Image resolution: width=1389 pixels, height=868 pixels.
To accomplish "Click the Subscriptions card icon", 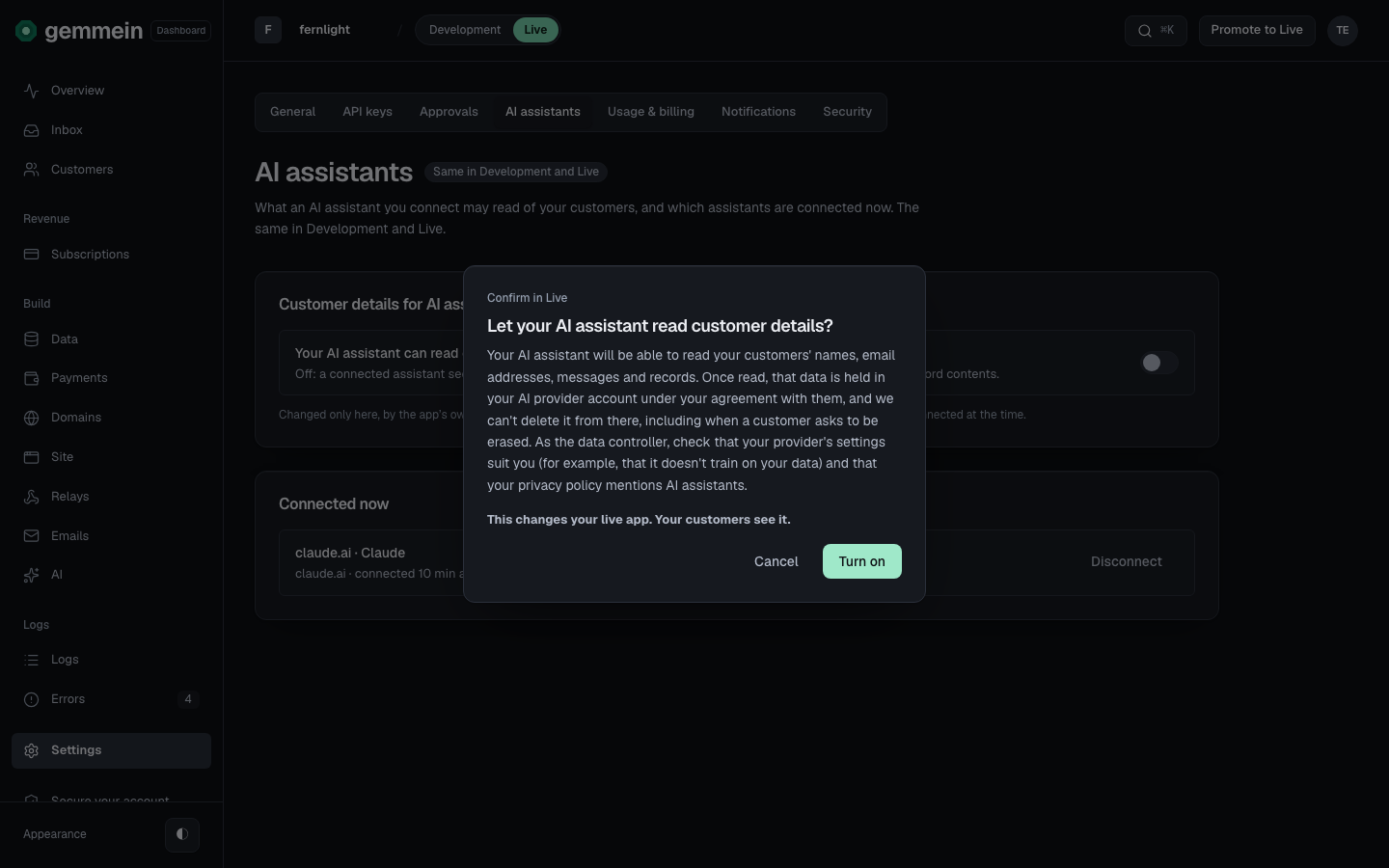I will point(32,255).
